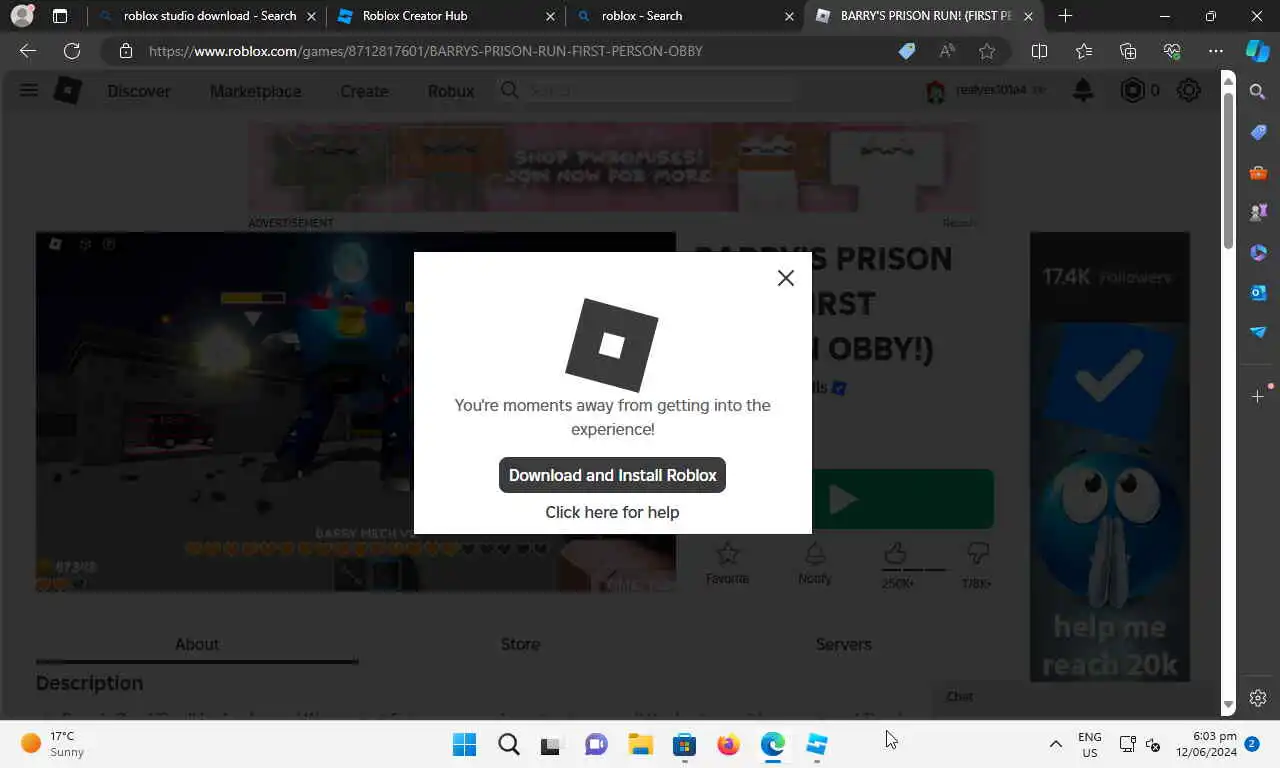Open split screen view
The height and width of the screenshot is (768, 1280).
pyautogui.click(x=1039, y=51)
